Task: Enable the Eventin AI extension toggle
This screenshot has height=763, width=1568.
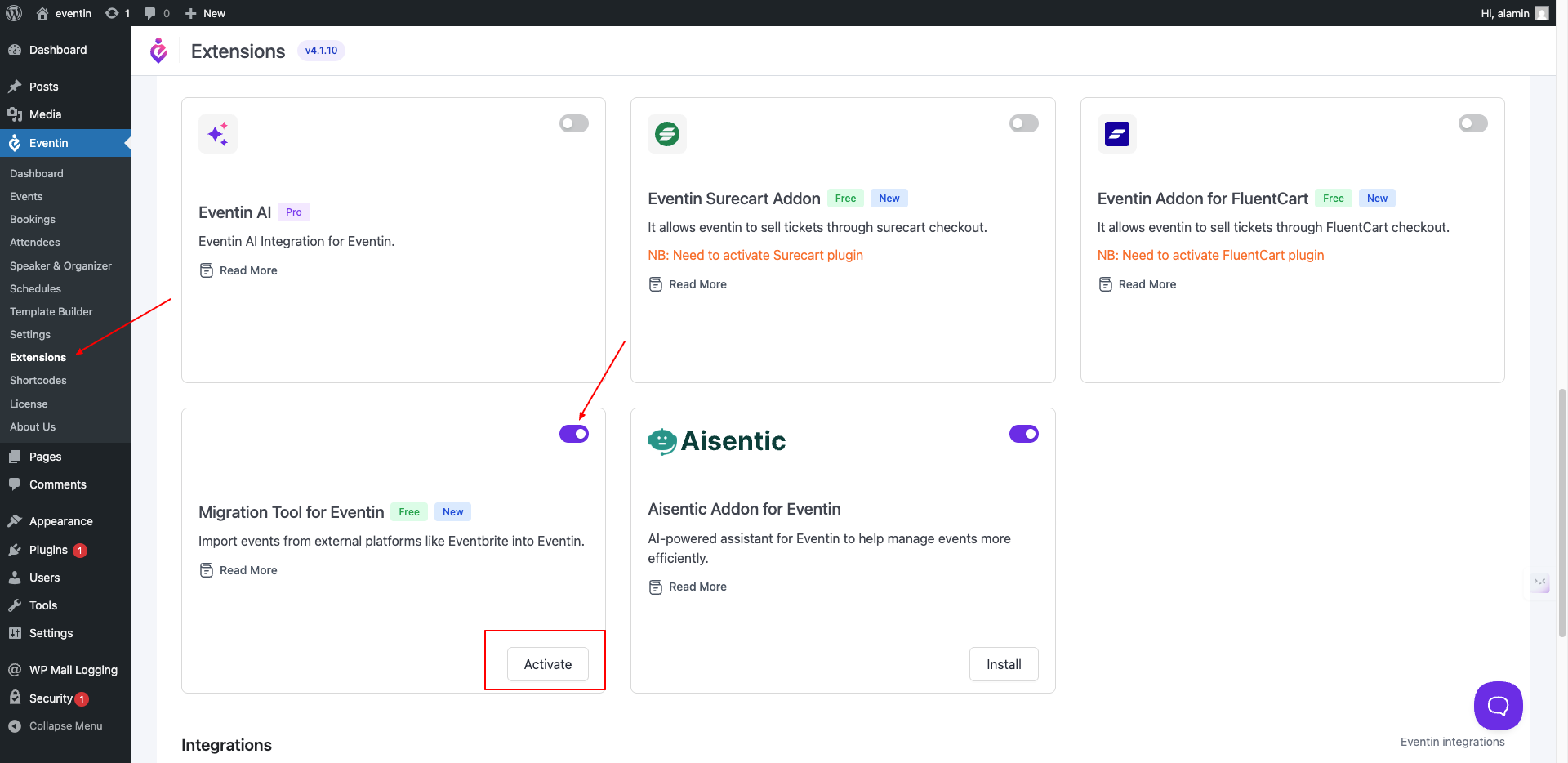Action: 574,123
